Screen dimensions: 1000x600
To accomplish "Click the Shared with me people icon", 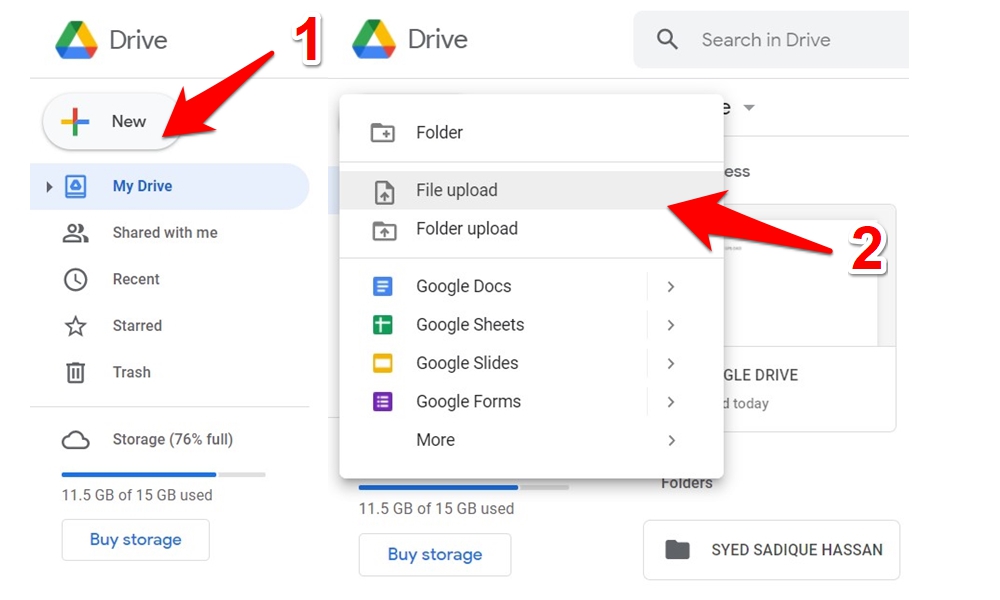I will click(x=75, y=233).
